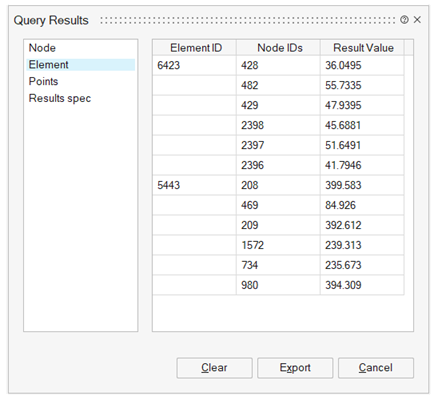
Task: Select node ID cell 2396
Action: click(278, 165)
